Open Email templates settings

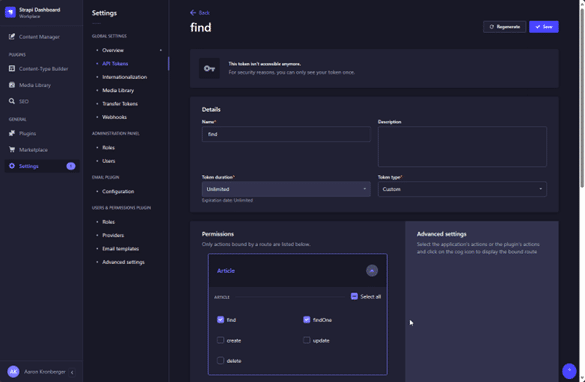[x=121, y=248]
